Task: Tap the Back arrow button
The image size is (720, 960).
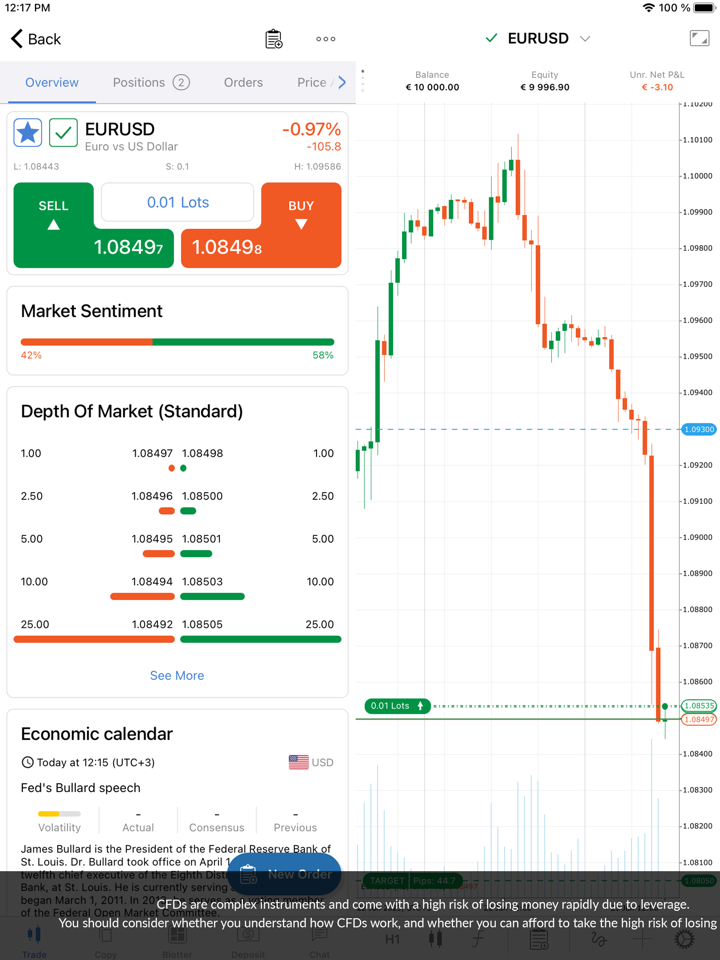Action: [x=36, y=39]
